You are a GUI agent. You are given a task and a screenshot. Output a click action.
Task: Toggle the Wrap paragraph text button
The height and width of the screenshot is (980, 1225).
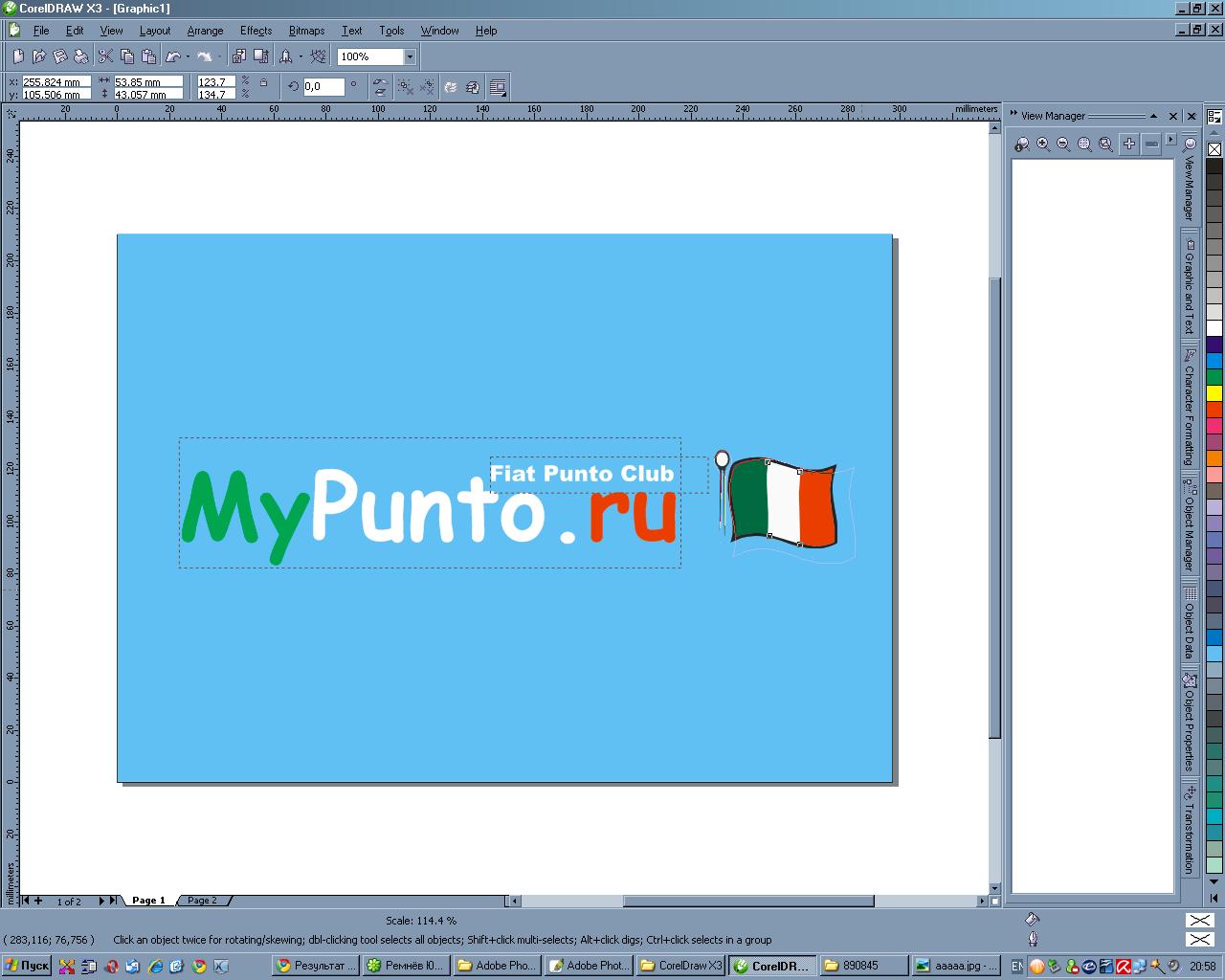pyautogui.click(x=498, y=88)
